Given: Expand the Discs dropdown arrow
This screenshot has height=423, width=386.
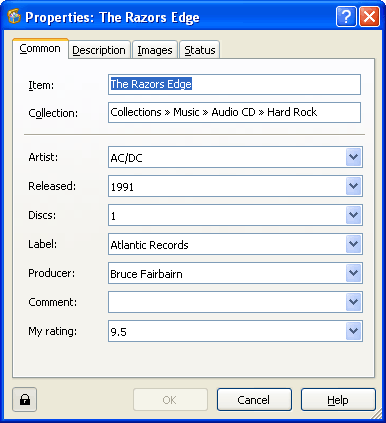Looking at the screenshot, I should pos(353,215).
